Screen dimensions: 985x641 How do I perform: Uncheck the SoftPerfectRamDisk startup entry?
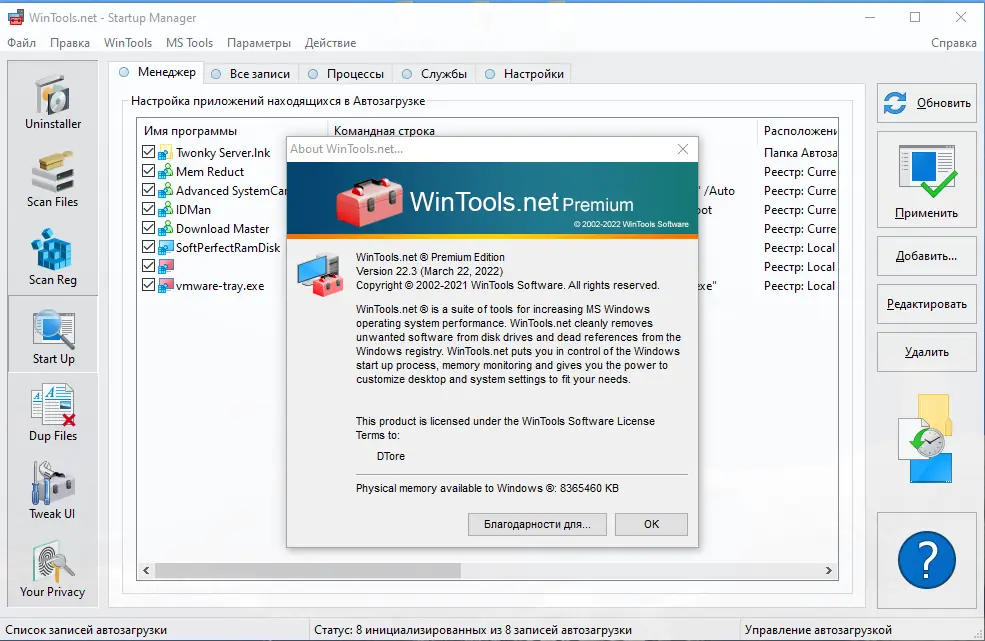(148, 247)
